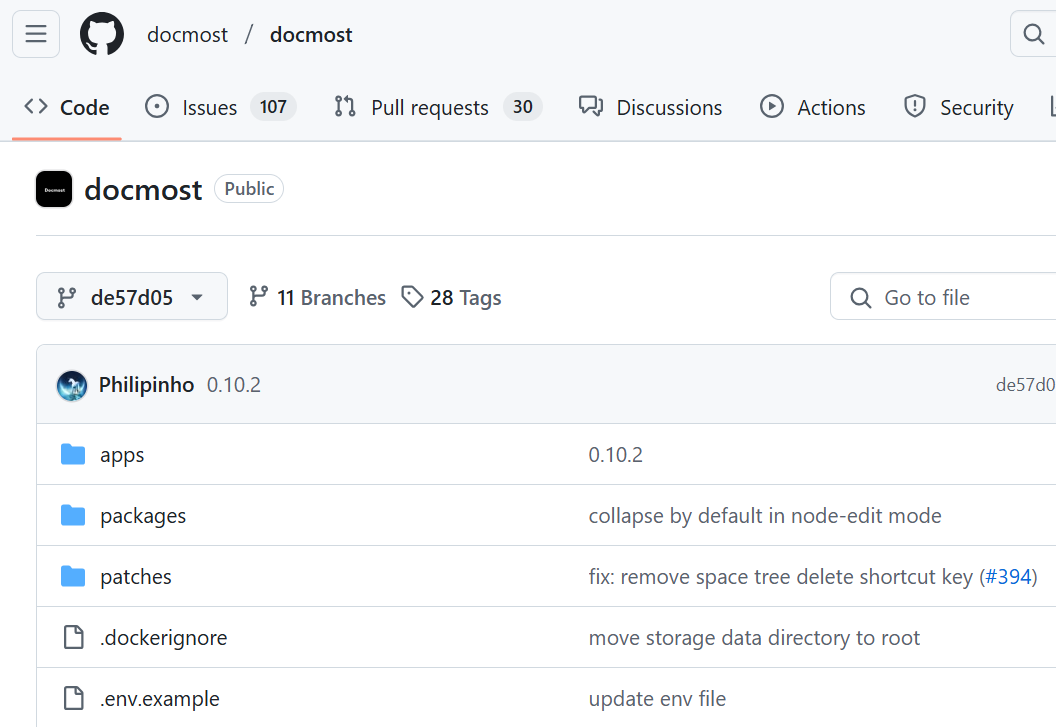
Task: Click the Security shield icon
Action: tap(914, 107)
